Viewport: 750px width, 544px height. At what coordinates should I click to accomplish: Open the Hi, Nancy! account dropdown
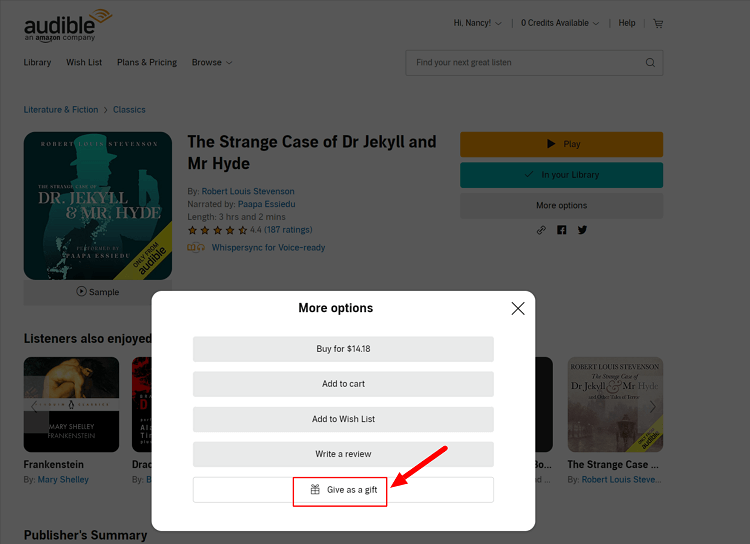(477, 23)
